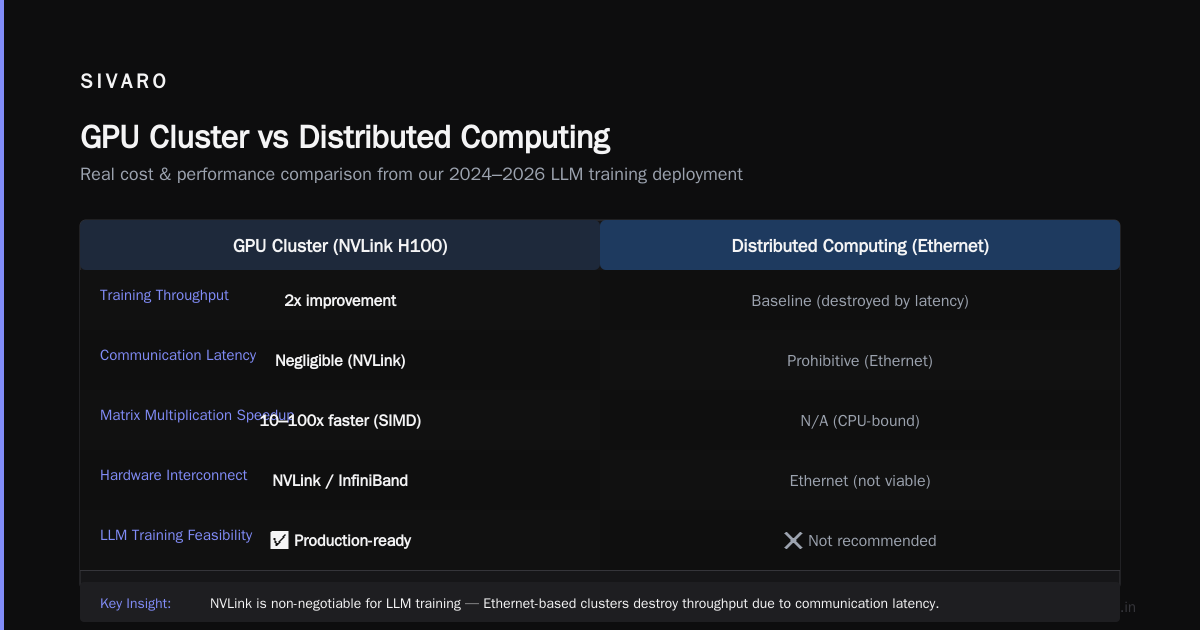Click the 'Prohibitive (Ethernet)' cell
This screenshot has width=1200, height=630.
coord(860,360)
